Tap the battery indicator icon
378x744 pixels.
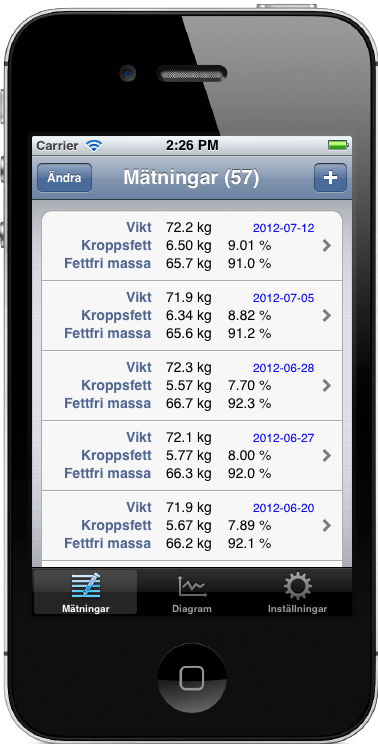tap(339, 145)
